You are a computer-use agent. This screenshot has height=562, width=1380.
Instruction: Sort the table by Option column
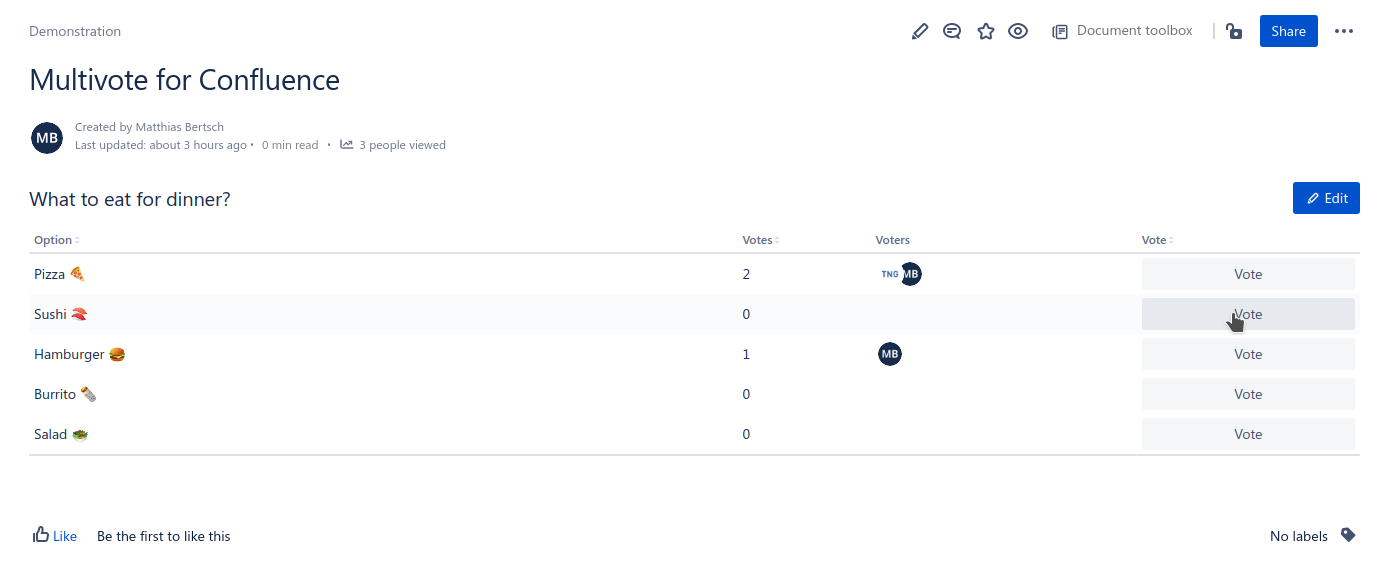click(55, 240)
